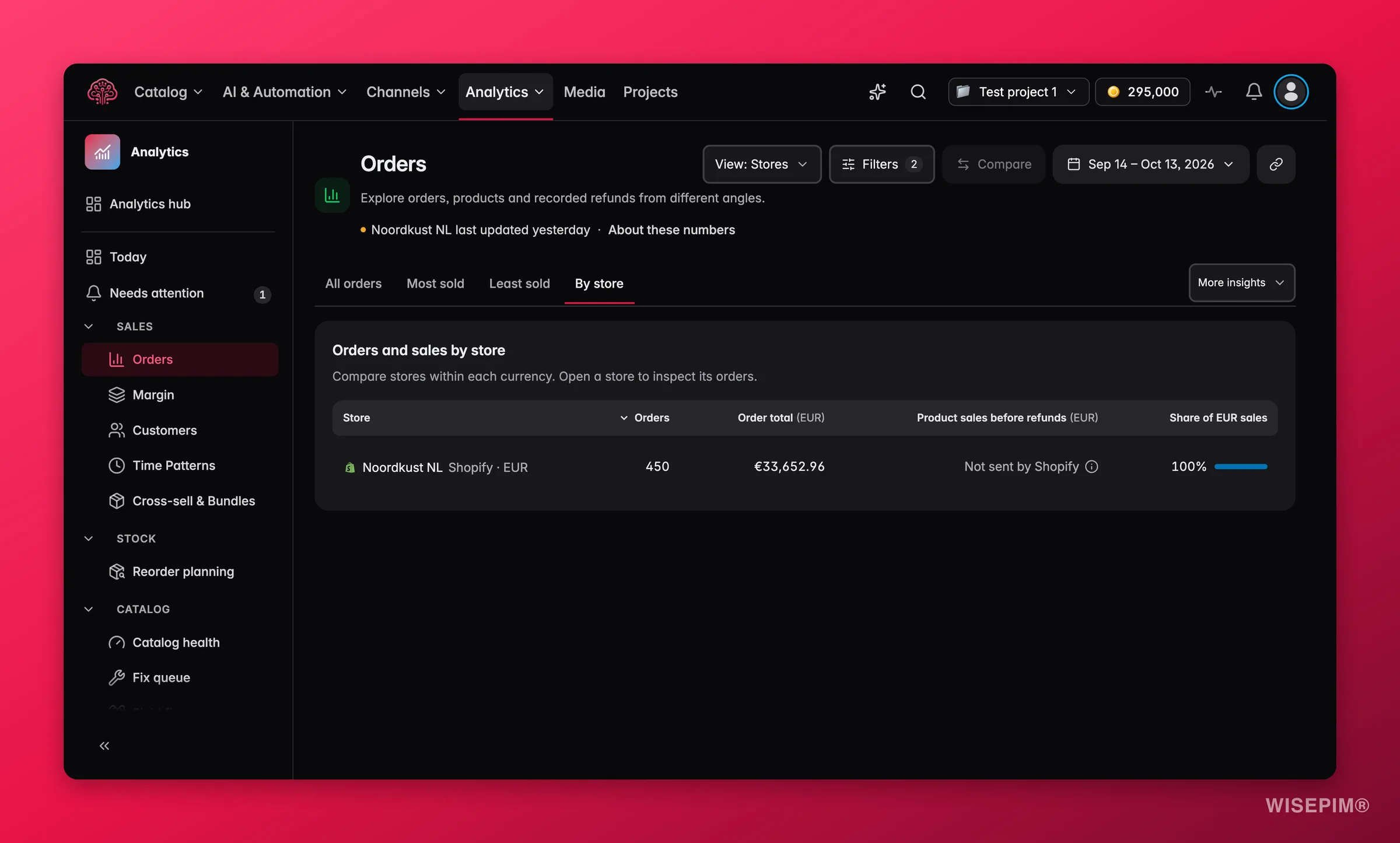Open the Test project 1 selector
Viewport: 1400px width, 843px height.
pyautogui.click(x=1019, y=92)
